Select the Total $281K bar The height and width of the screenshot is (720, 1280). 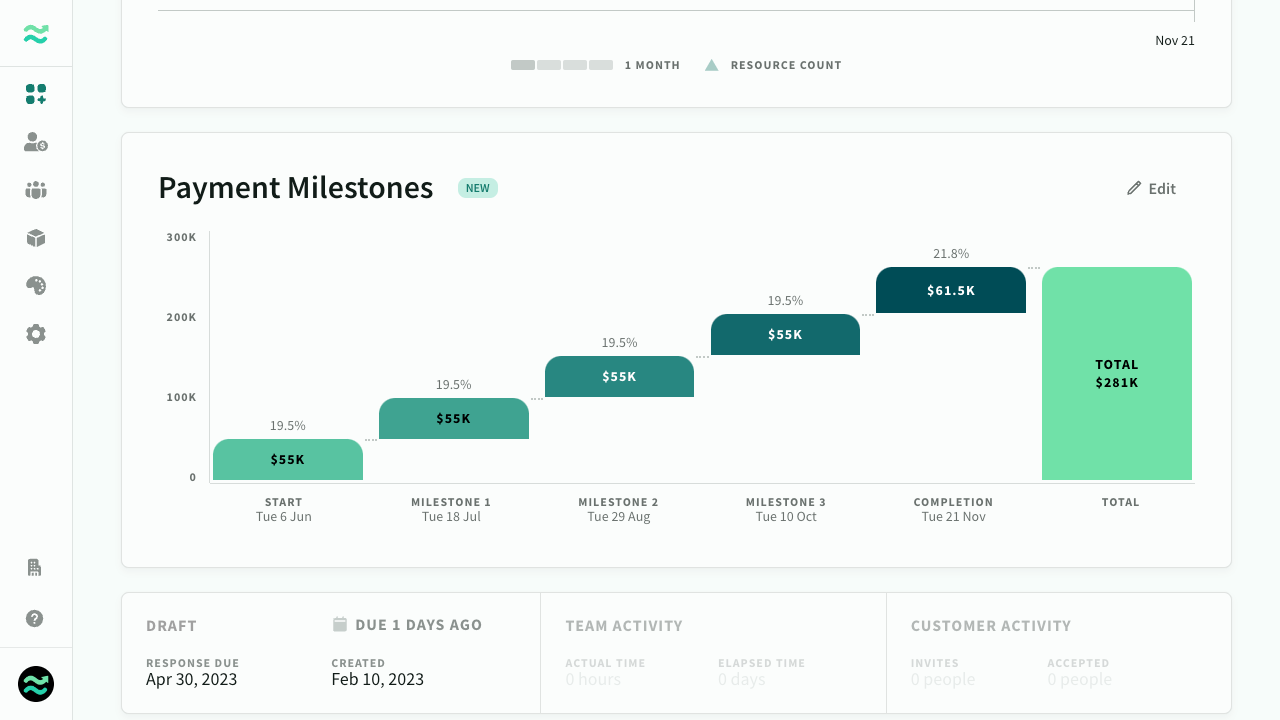point(1117,373)
